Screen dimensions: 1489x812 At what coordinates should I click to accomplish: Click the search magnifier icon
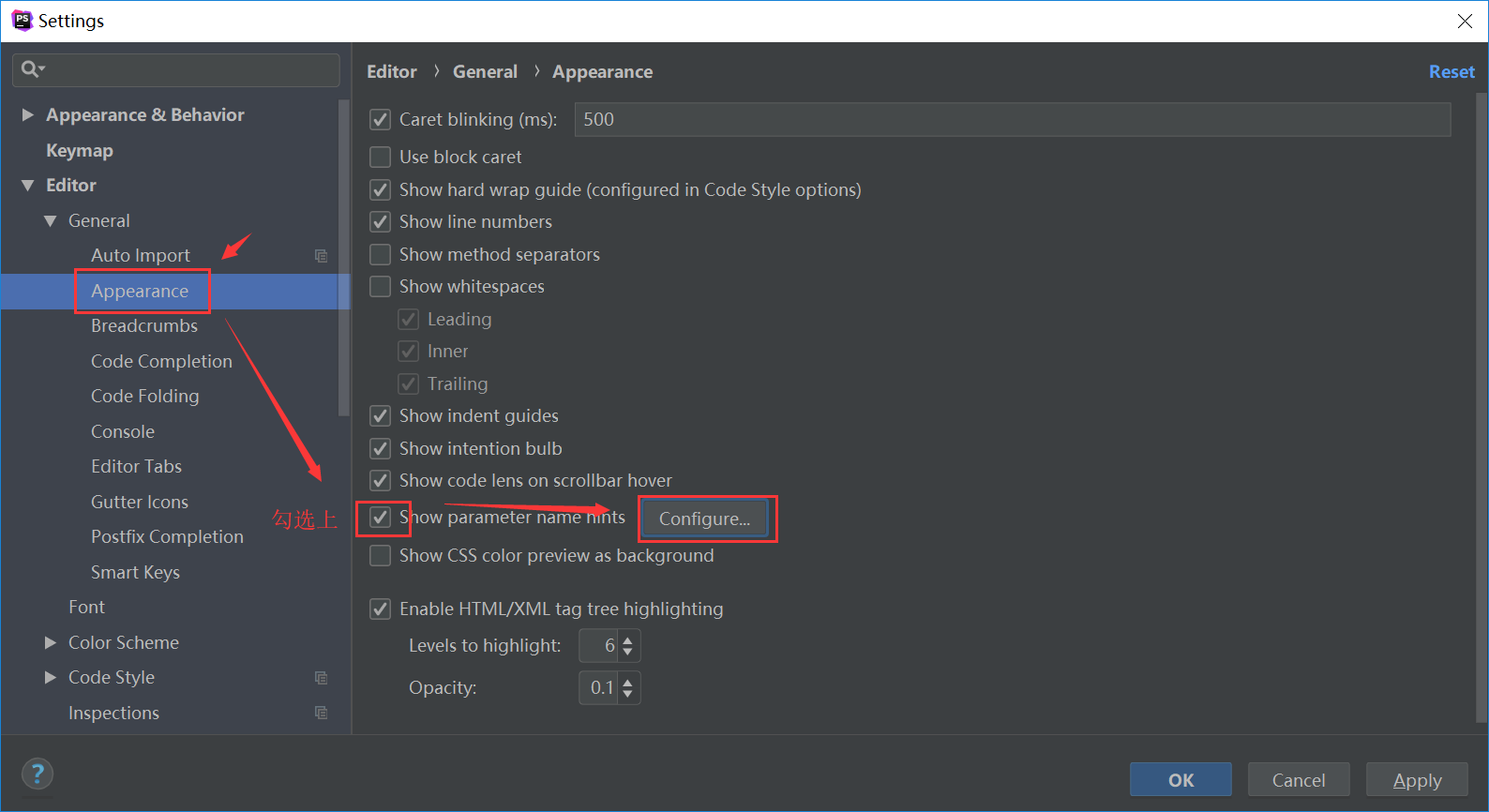pyautogui.click(x=31, y=68)
